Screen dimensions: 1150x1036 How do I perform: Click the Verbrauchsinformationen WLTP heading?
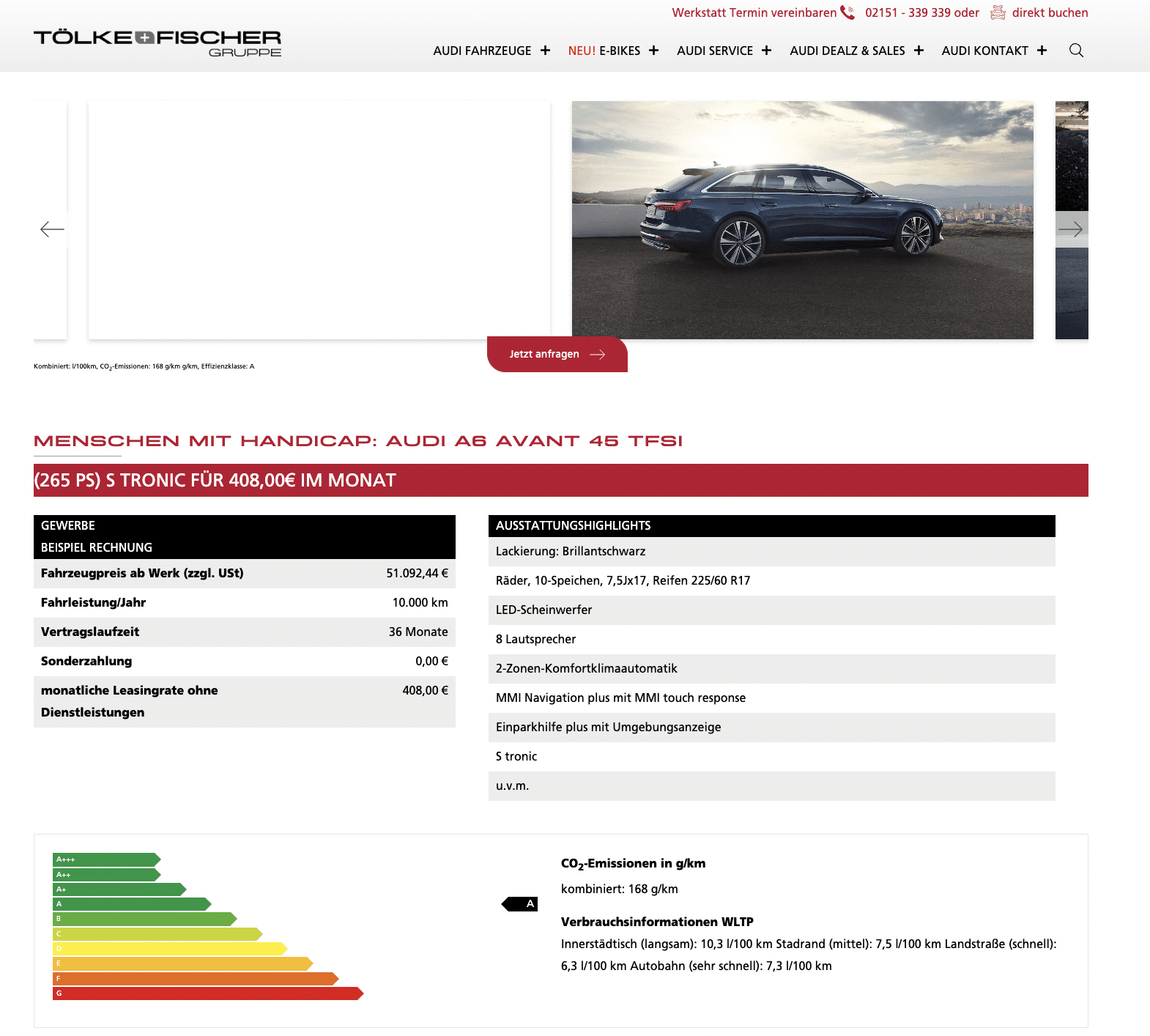pyautogui.click(x=657, y=922)
